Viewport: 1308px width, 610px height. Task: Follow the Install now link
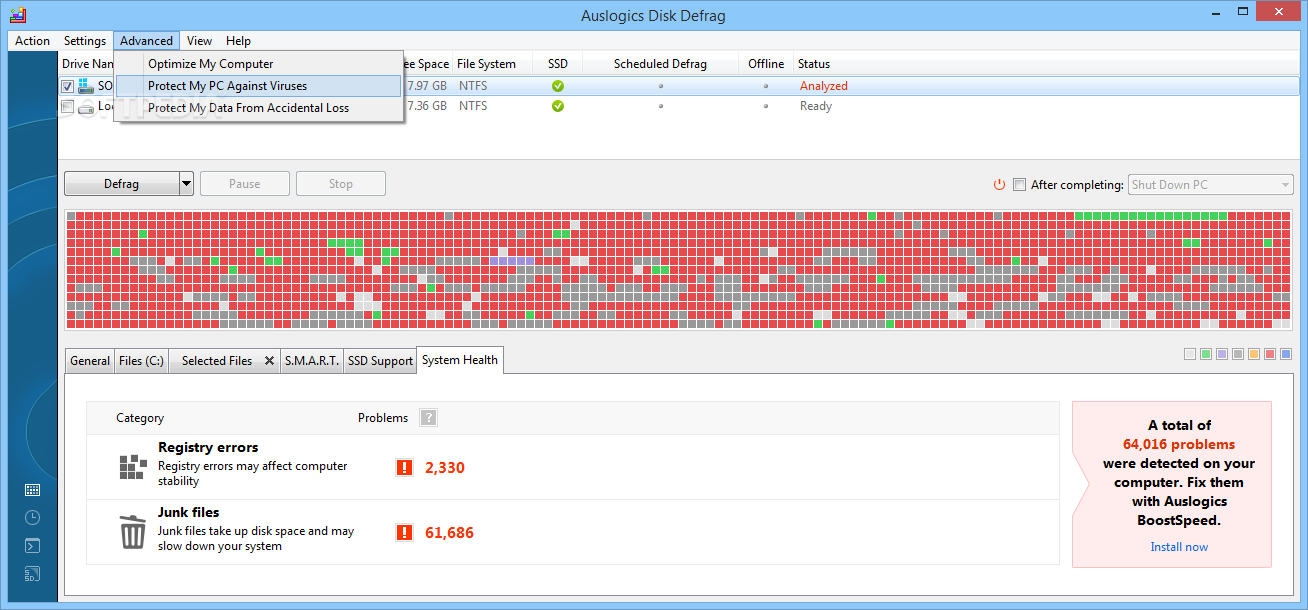pos(1179,547)
